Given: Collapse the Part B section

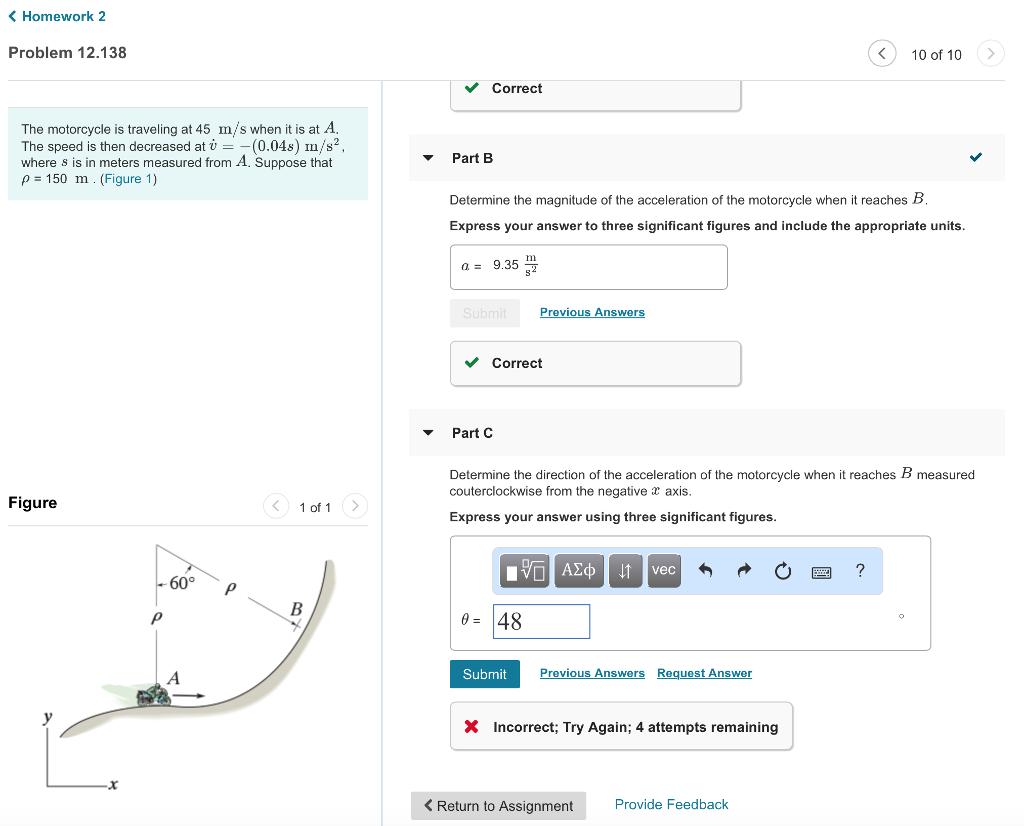Looking at the screenshot, I should pyautogui.click(x=428, y=157).
